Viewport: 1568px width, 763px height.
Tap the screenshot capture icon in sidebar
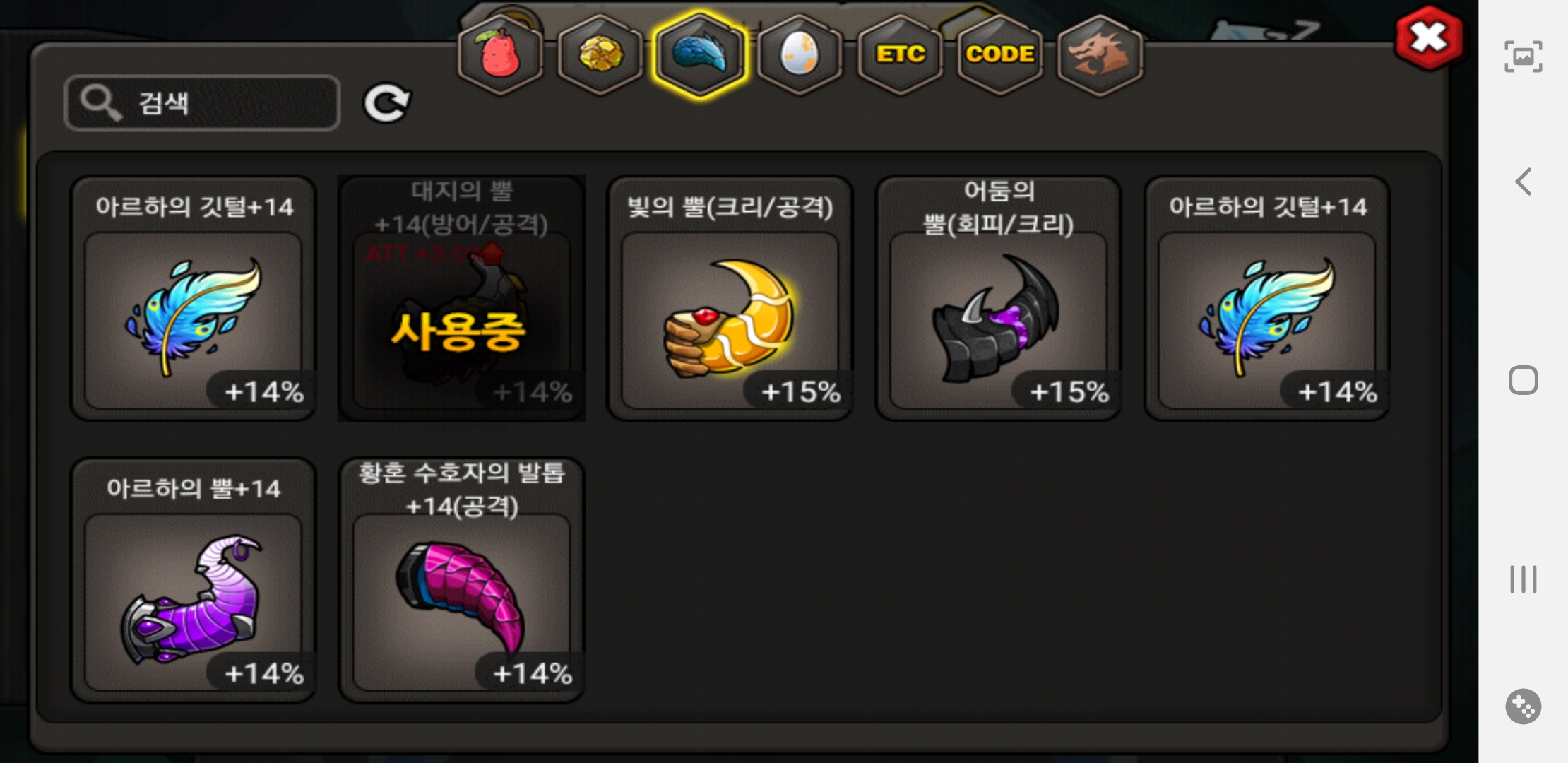[1524, 57]
